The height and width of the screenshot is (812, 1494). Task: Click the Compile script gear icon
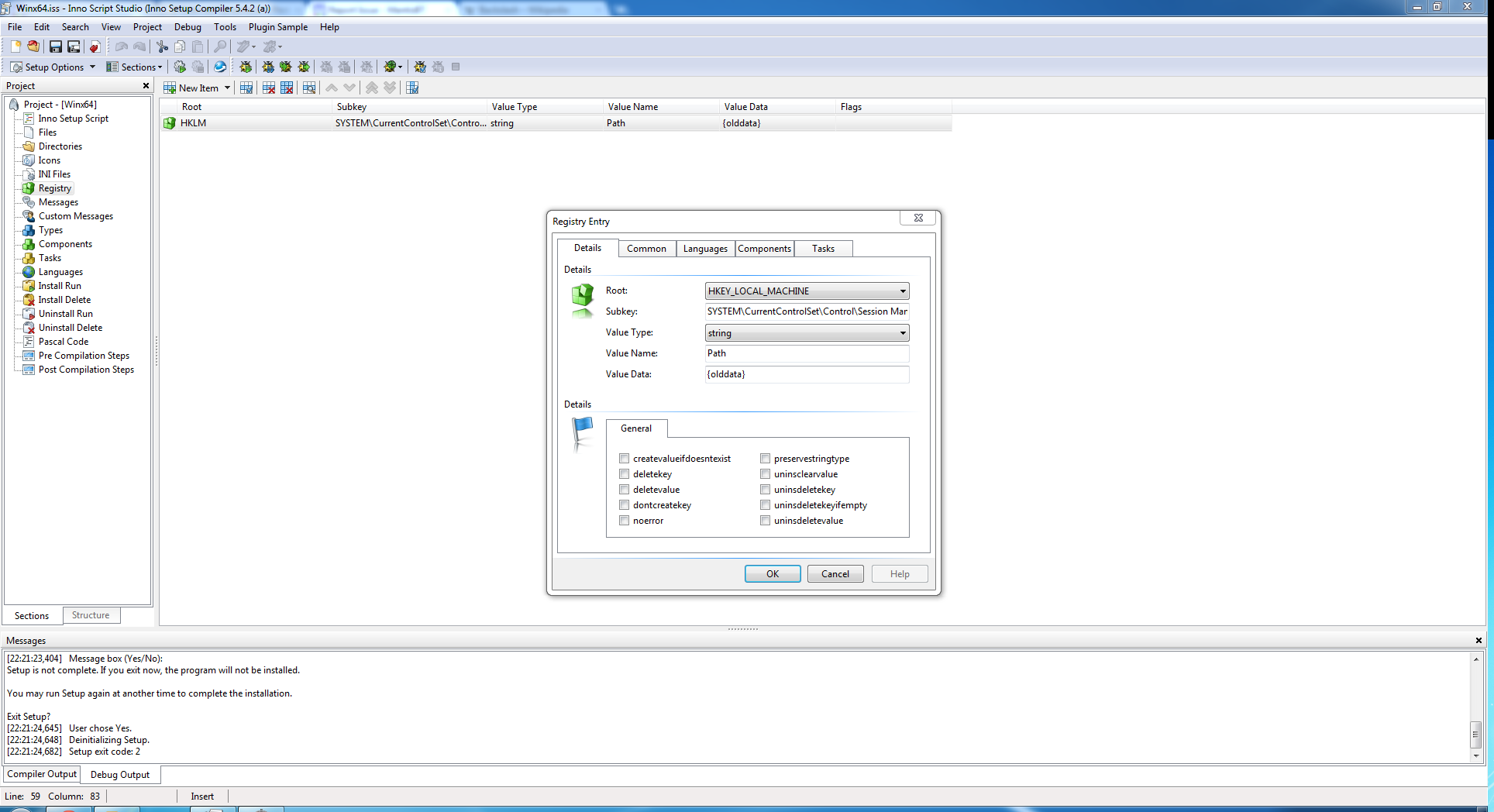tap(180, 67)
